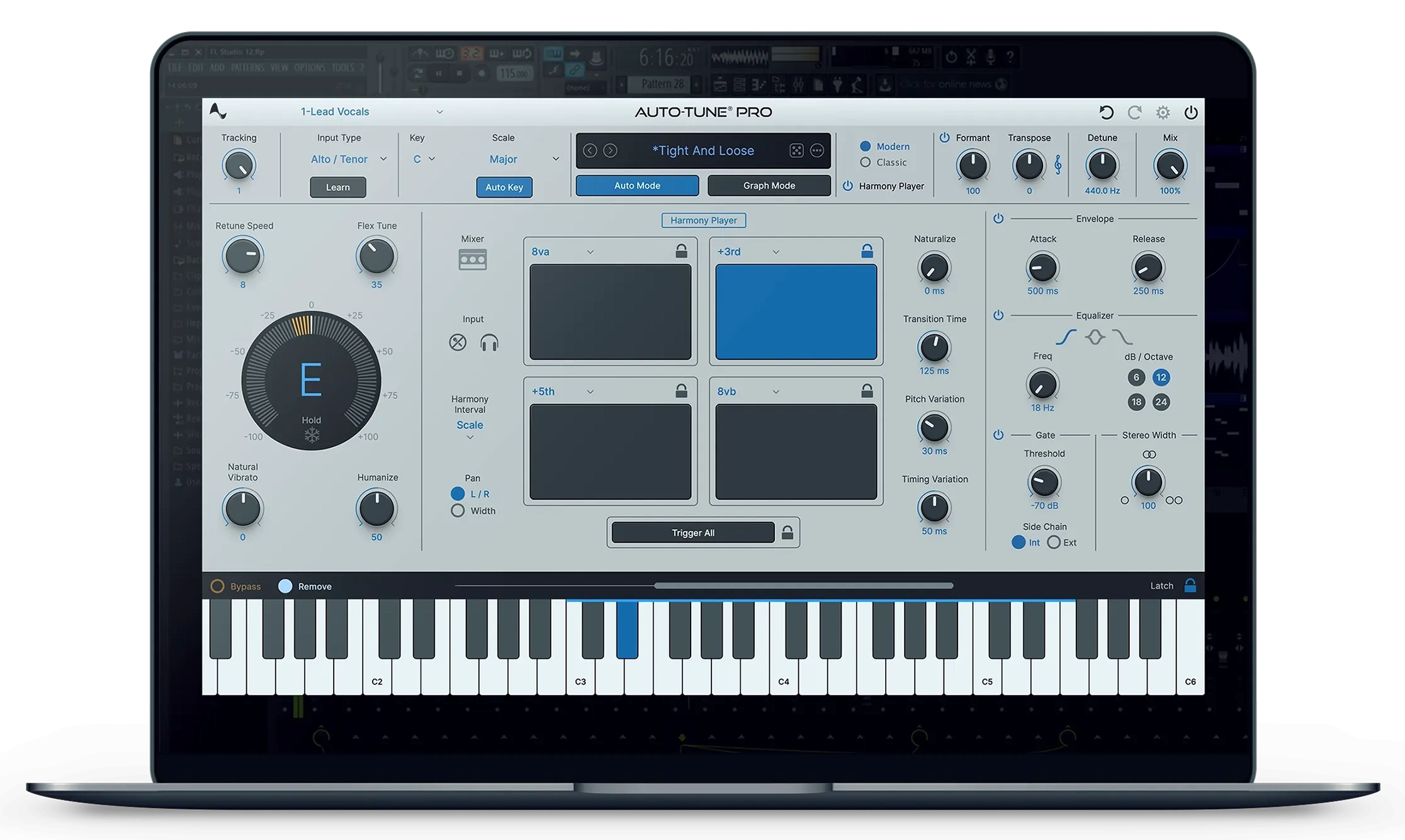Click the headphones input monitoring icon
The height and width of the screenshot is (840, 1405).
490,342
